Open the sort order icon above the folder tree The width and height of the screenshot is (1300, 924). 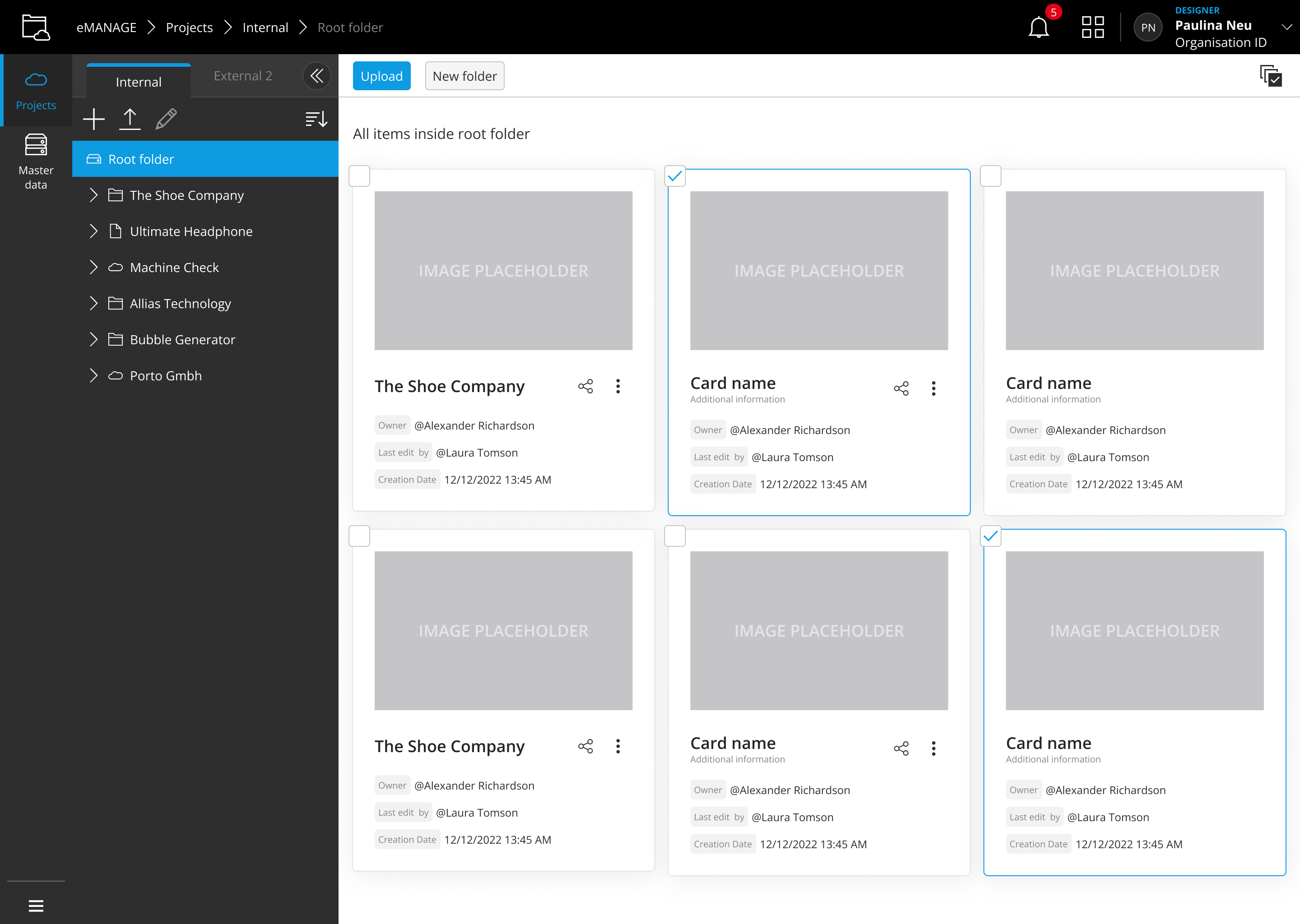[x=316, y=119]
